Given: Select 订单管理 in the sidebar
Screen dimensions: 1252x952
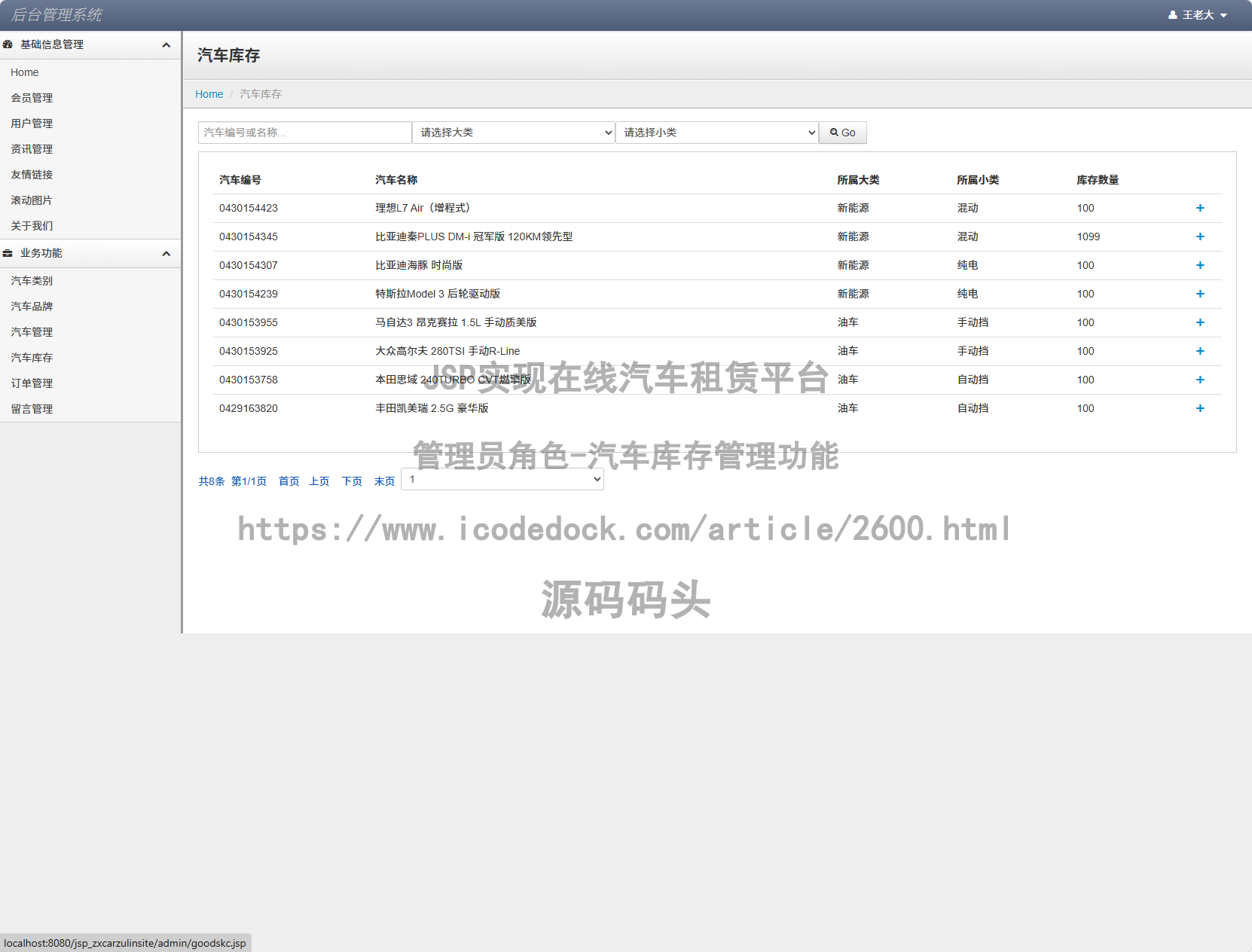Looking at the screenshot, I should (32, 383).
